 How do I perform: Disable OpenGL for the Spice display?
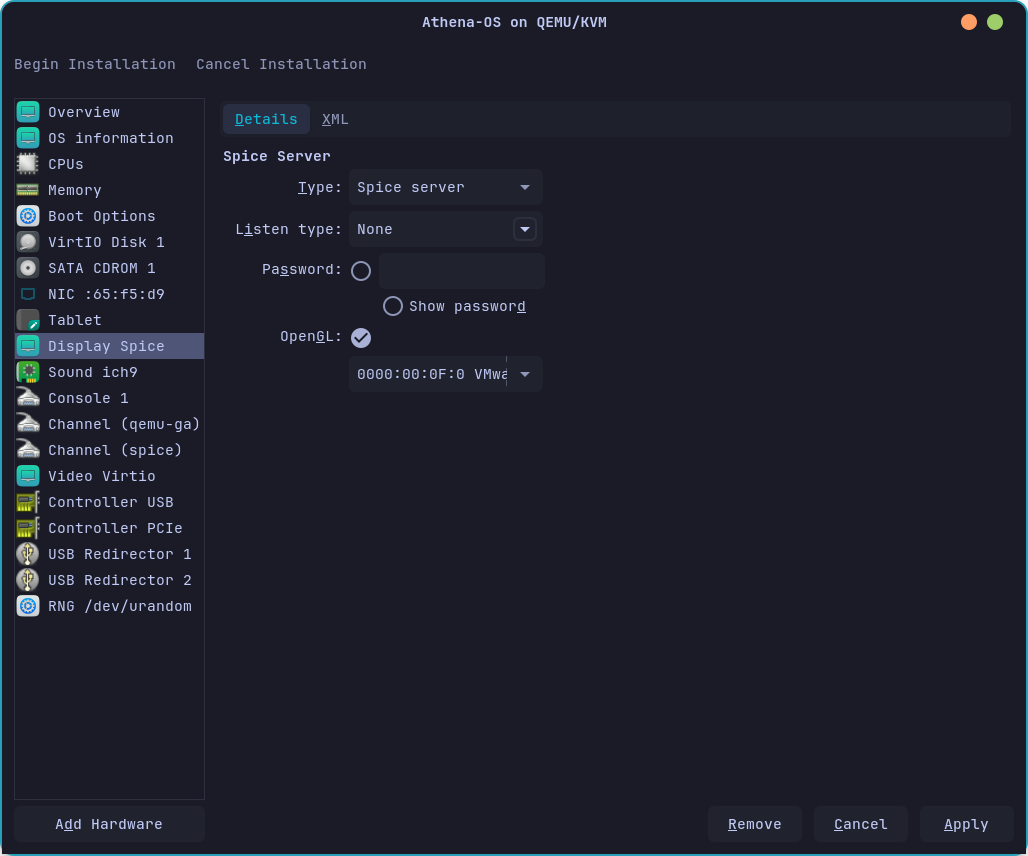coord(360,337)
